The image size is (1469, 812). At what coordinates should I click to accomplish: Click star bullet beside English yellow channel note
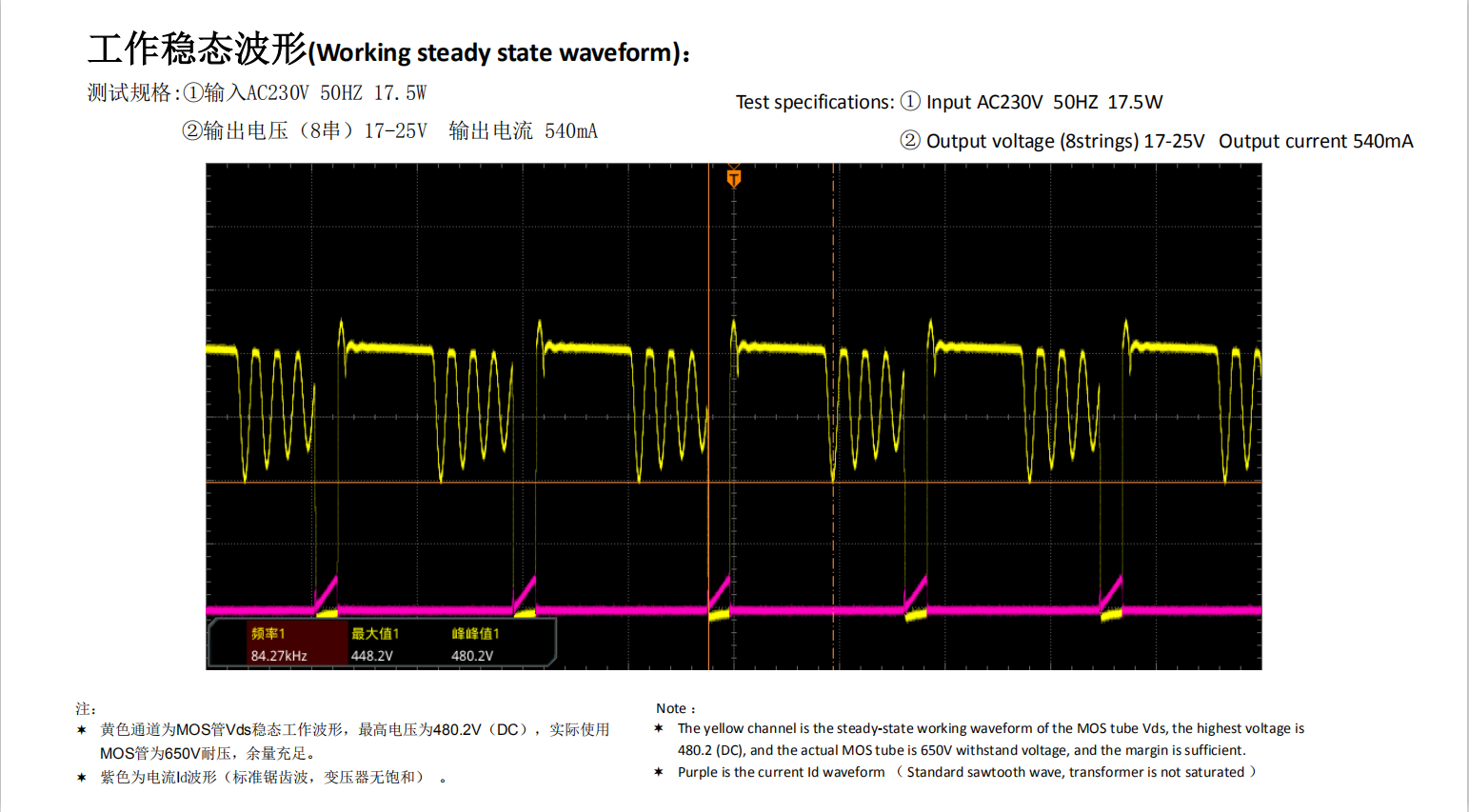[x=659, y=728]
